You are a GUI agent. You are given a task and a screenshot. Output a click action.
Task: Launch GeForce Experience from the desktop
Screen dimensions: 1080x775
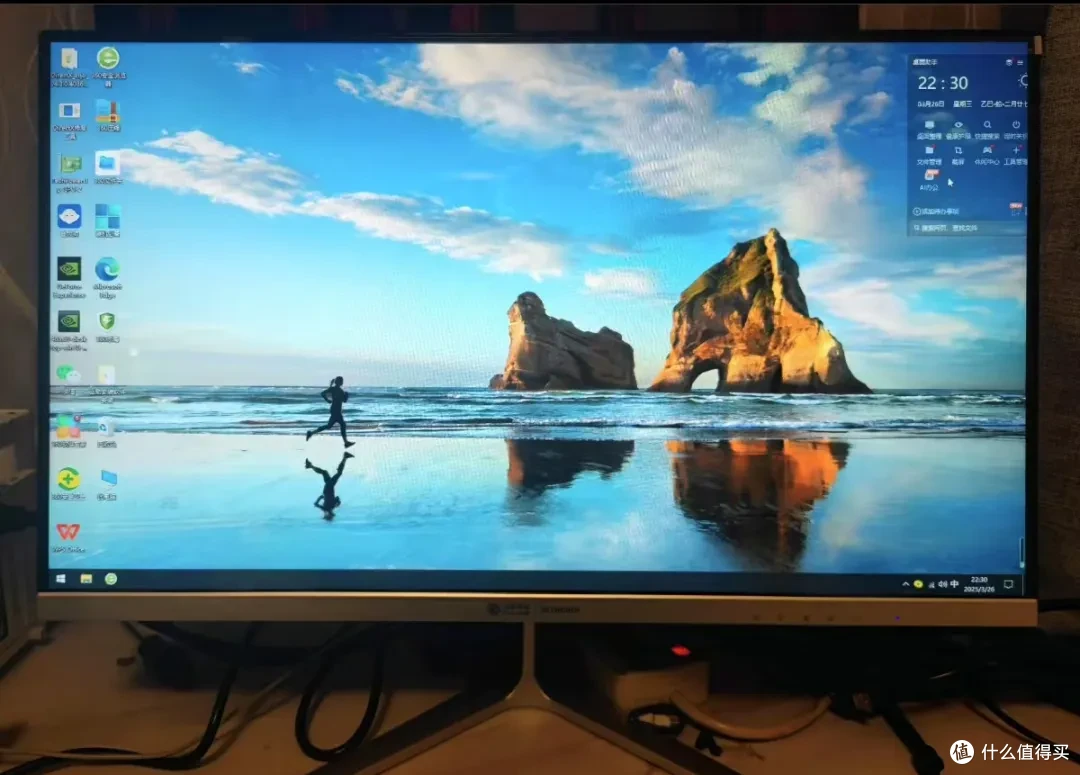(69, 278)
